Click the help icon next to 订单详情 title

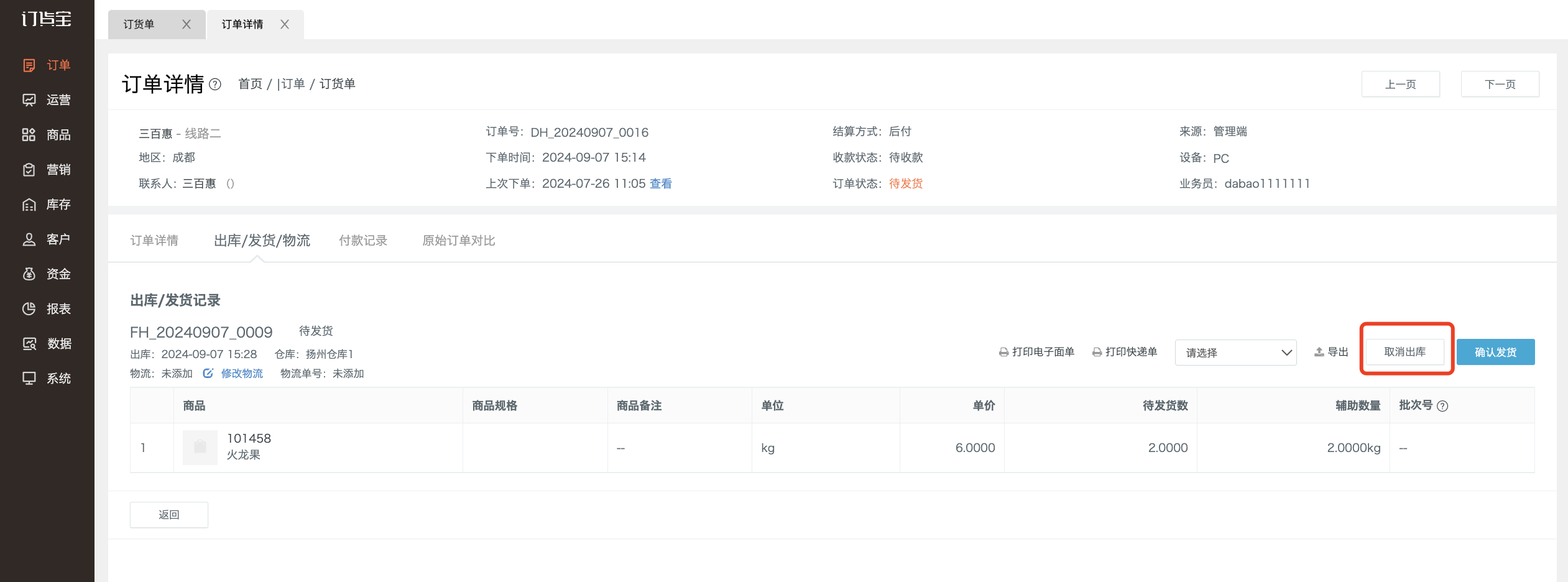[215, 84]
